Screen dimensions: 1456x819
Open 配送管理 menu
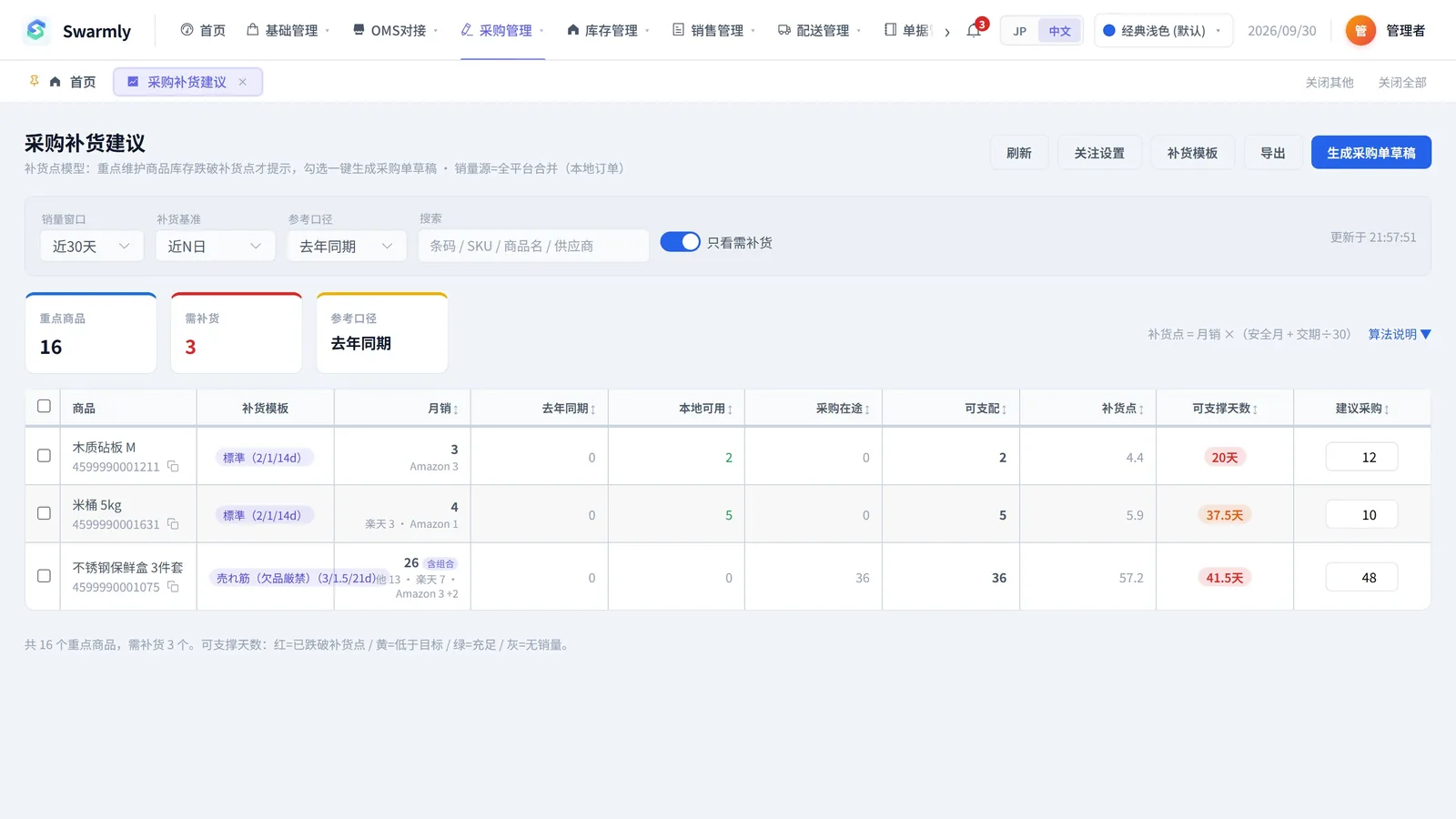pos(820,30)
